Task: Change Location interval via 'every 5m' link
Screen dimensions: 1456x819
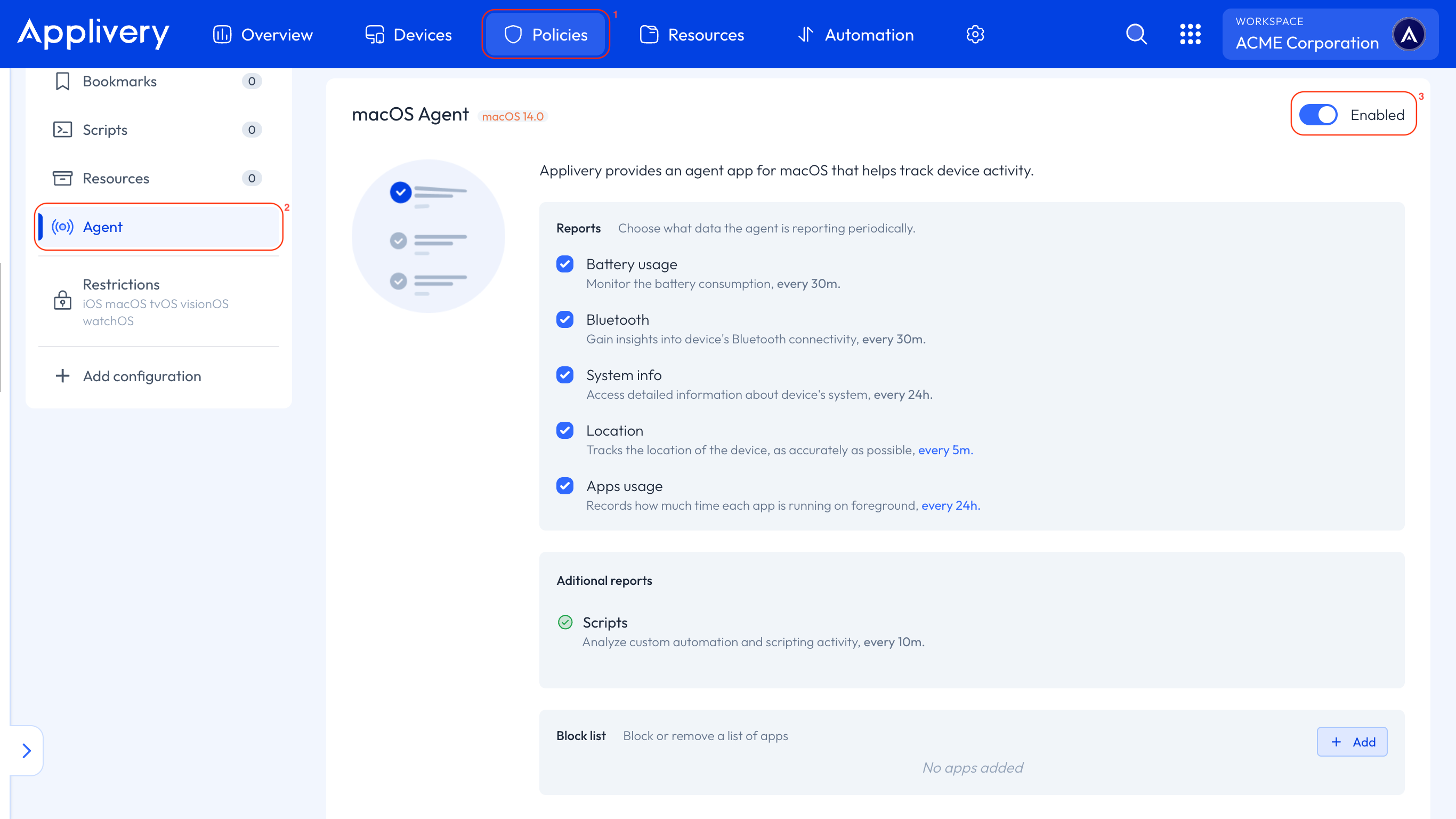Action: click(945, 450)
